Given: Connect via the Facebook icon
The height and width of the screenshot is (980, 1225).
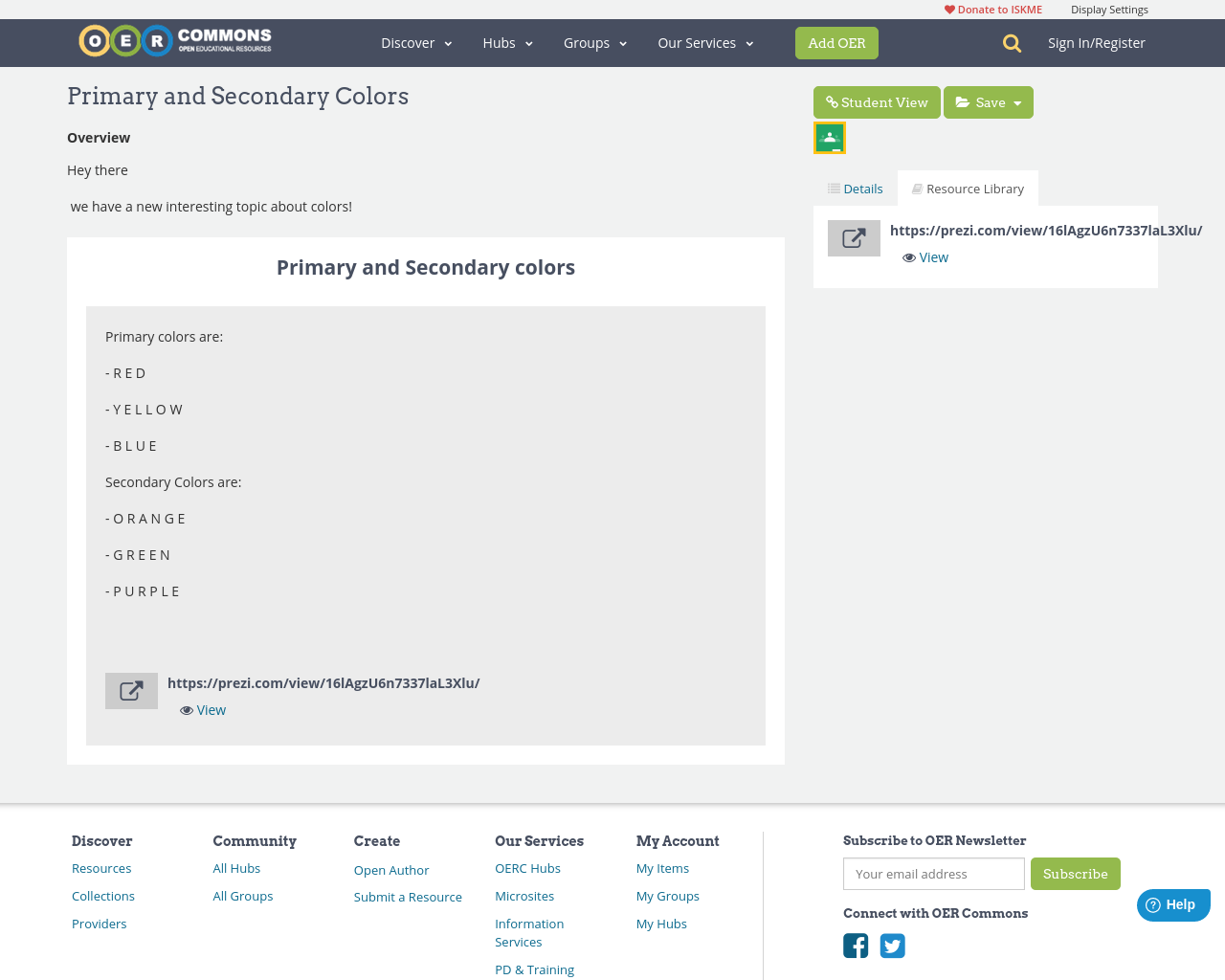Looking at the screenshot, I should [x=855, y=945].
